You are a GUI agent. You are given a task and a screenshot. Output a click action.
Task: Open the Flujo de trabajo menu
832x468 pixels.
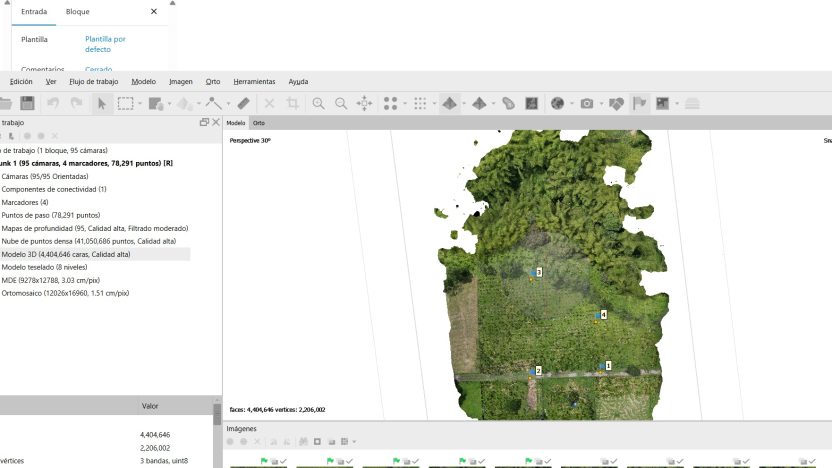pos(93,82)
